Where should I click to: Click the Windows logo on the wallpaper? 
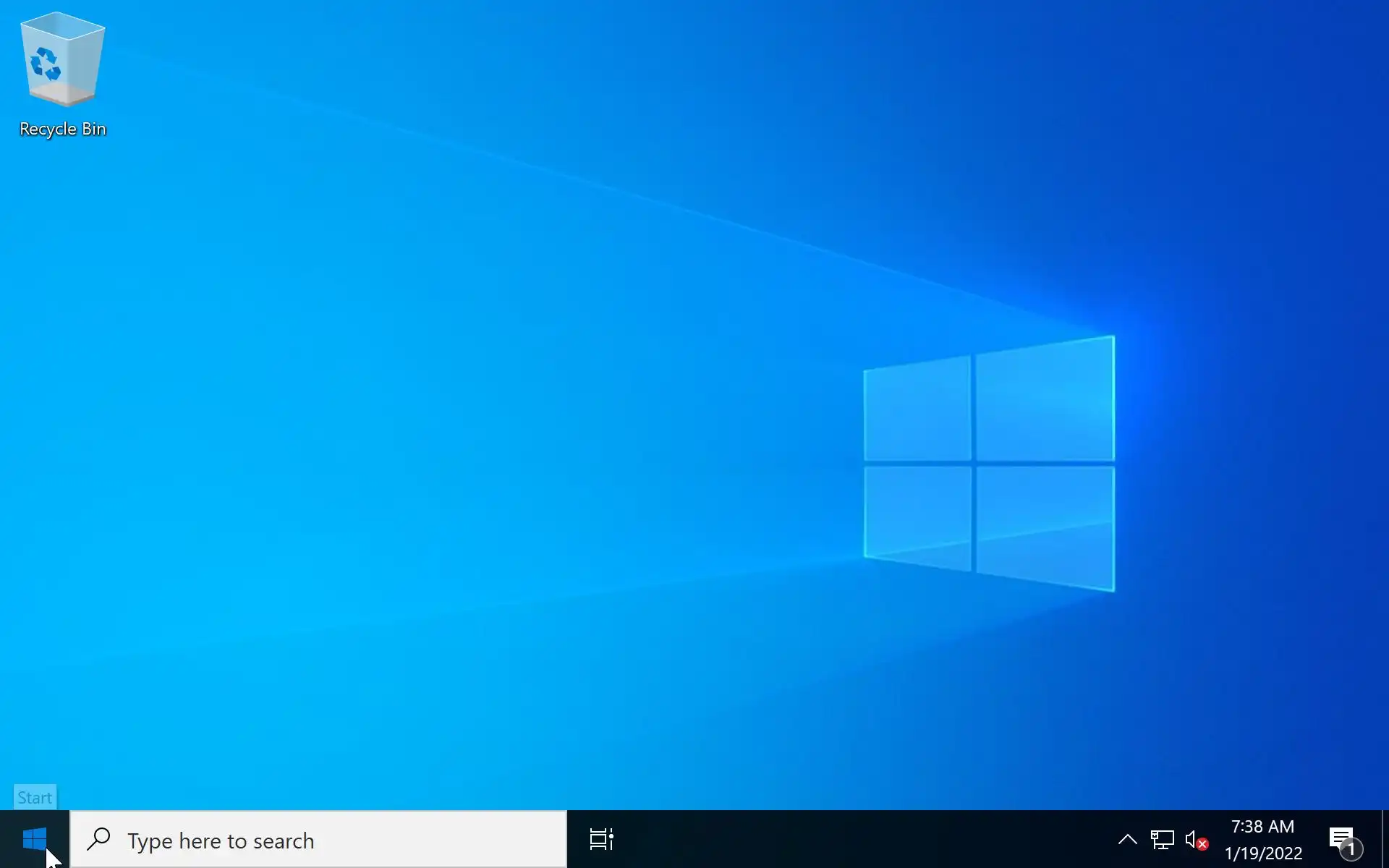coord(989,463)
